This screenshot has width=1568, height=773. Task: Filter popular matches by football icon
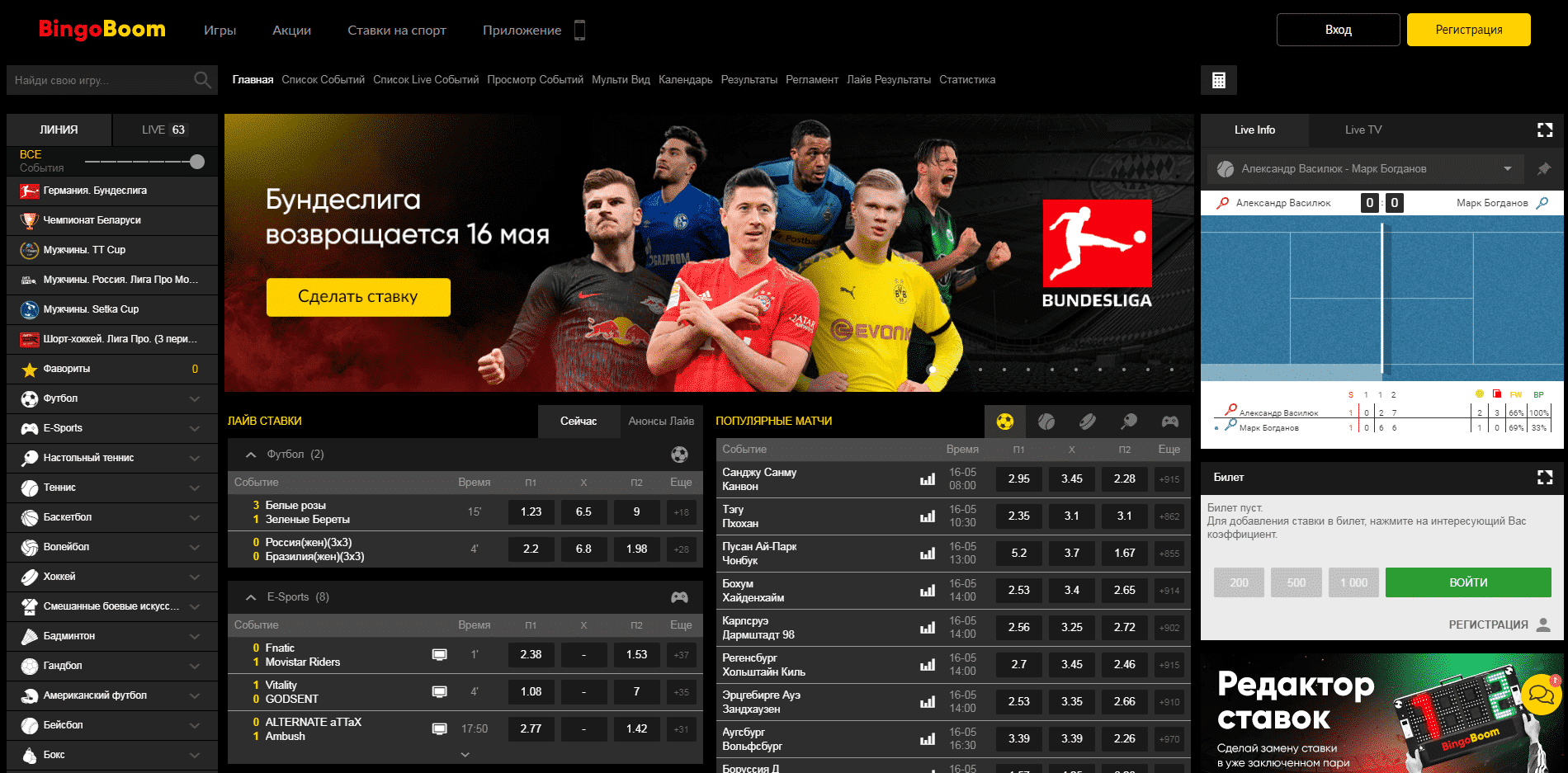(x=1004, y=422)
